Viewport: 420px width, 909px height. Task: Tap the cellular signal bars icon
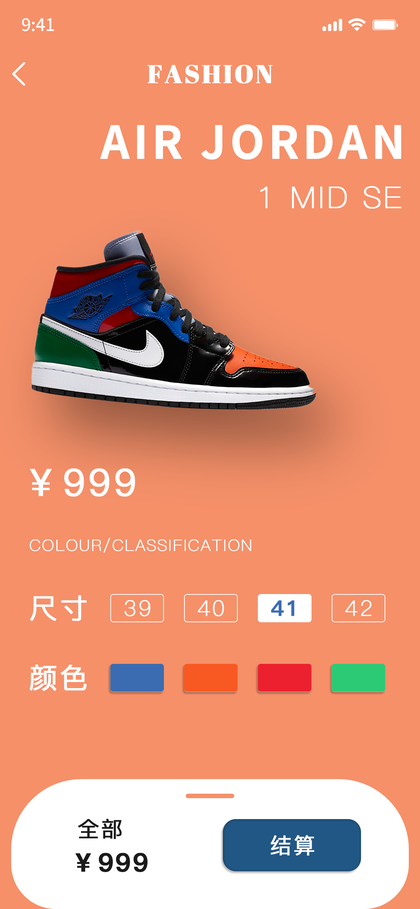(x=332, y=25)
